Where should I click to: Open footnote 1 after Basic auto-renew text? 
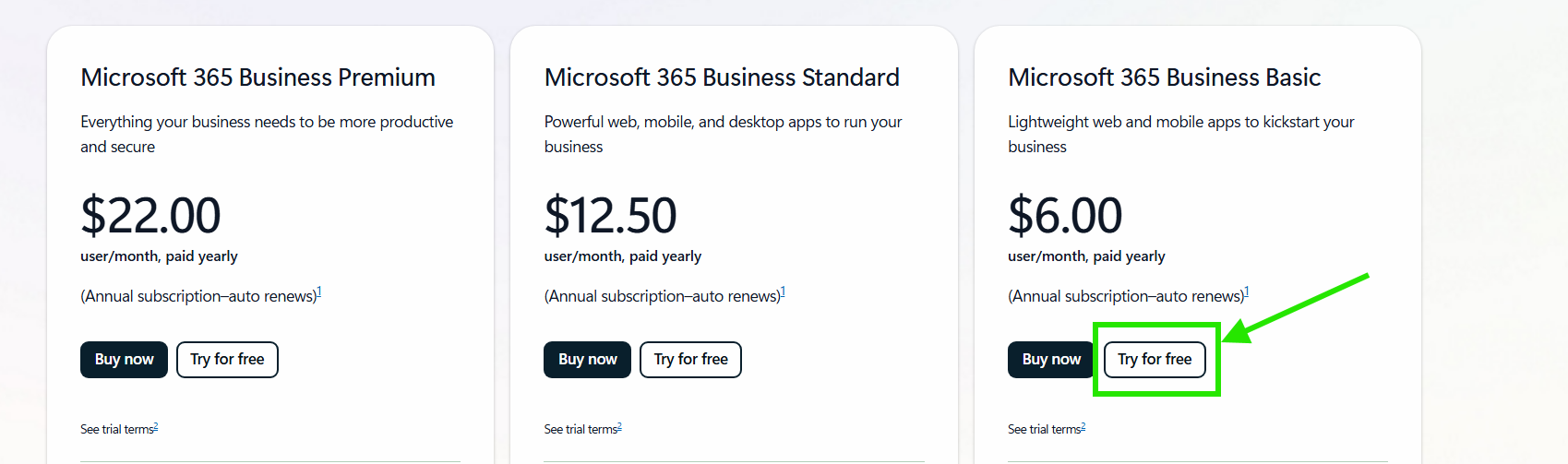[1246, 291]
